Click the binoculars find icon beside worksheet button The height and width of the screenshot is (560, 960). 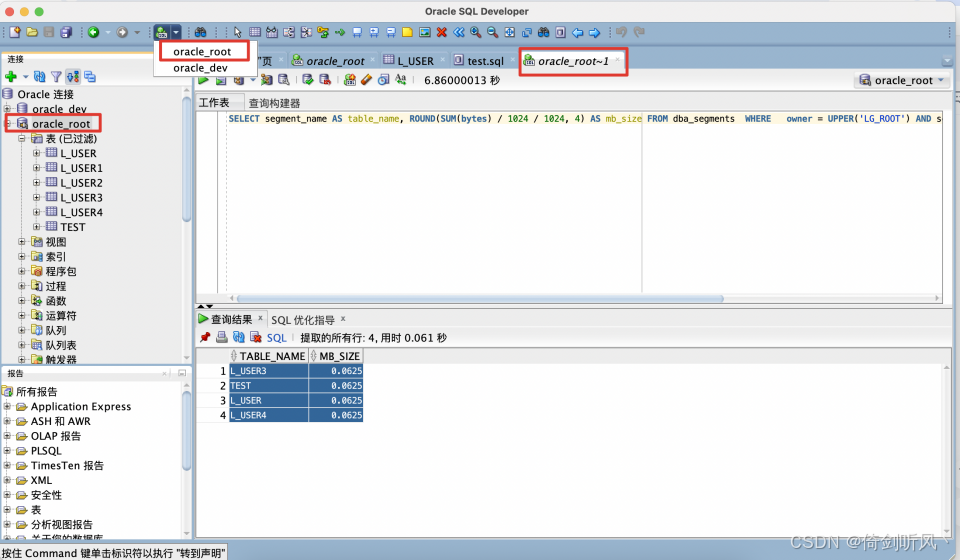(200, 32)
